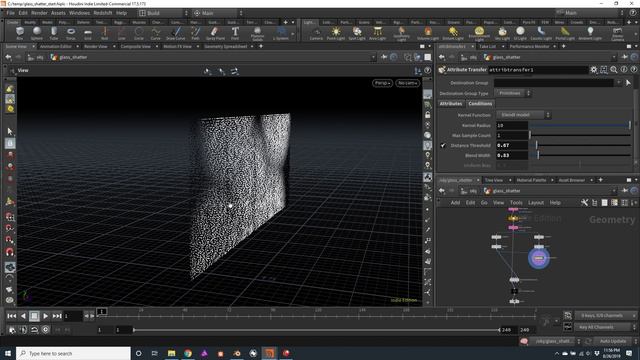
Task: Add a Point Light from shelf
Action: 336,33
